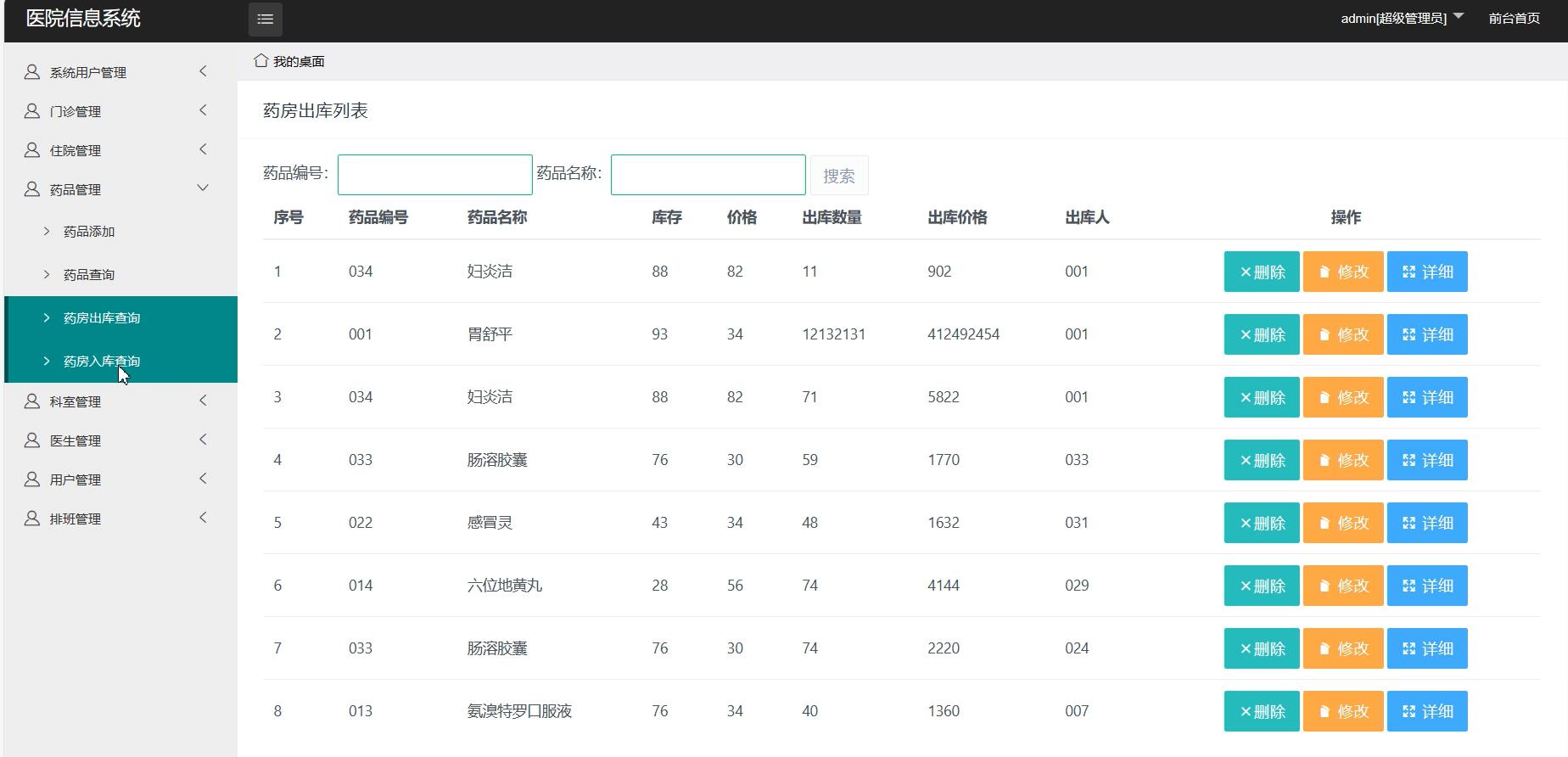Collapse 药品管理 using its down chevron
The width and height of the screenshot is (1568, 757).
[203, 188]
